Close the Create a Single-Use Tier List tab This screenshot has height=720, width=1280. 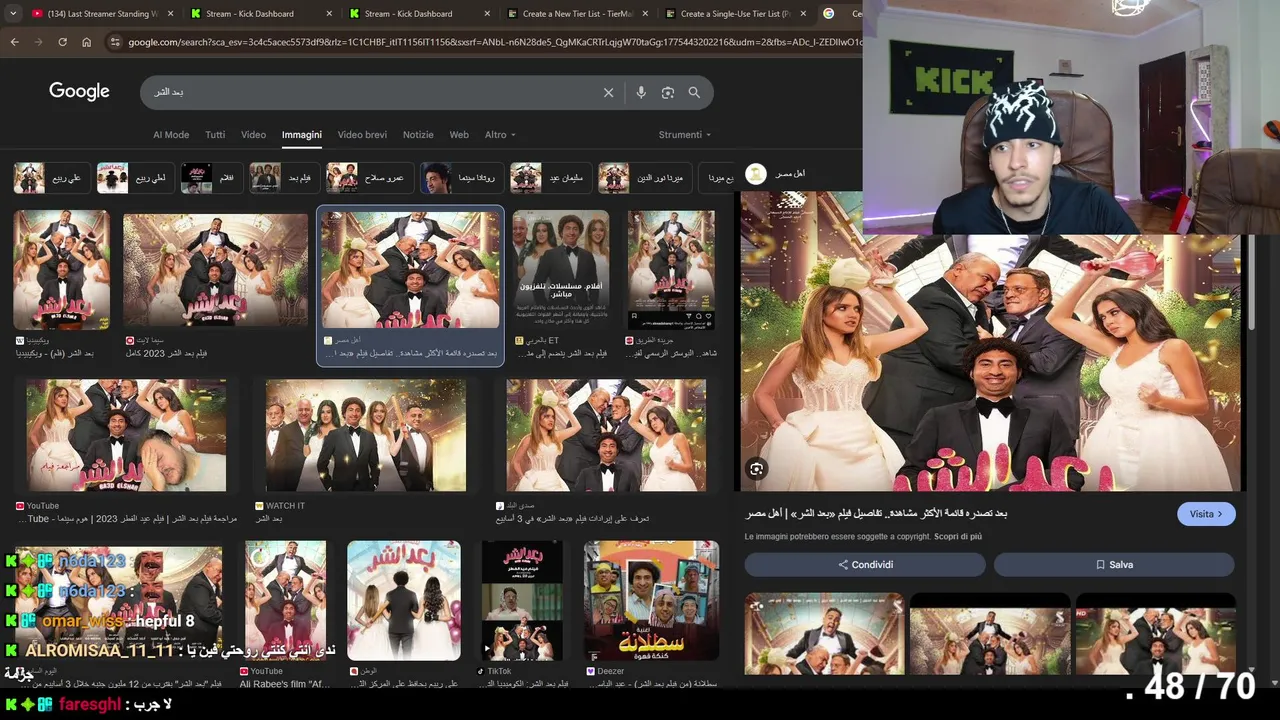tap(803, 14)
